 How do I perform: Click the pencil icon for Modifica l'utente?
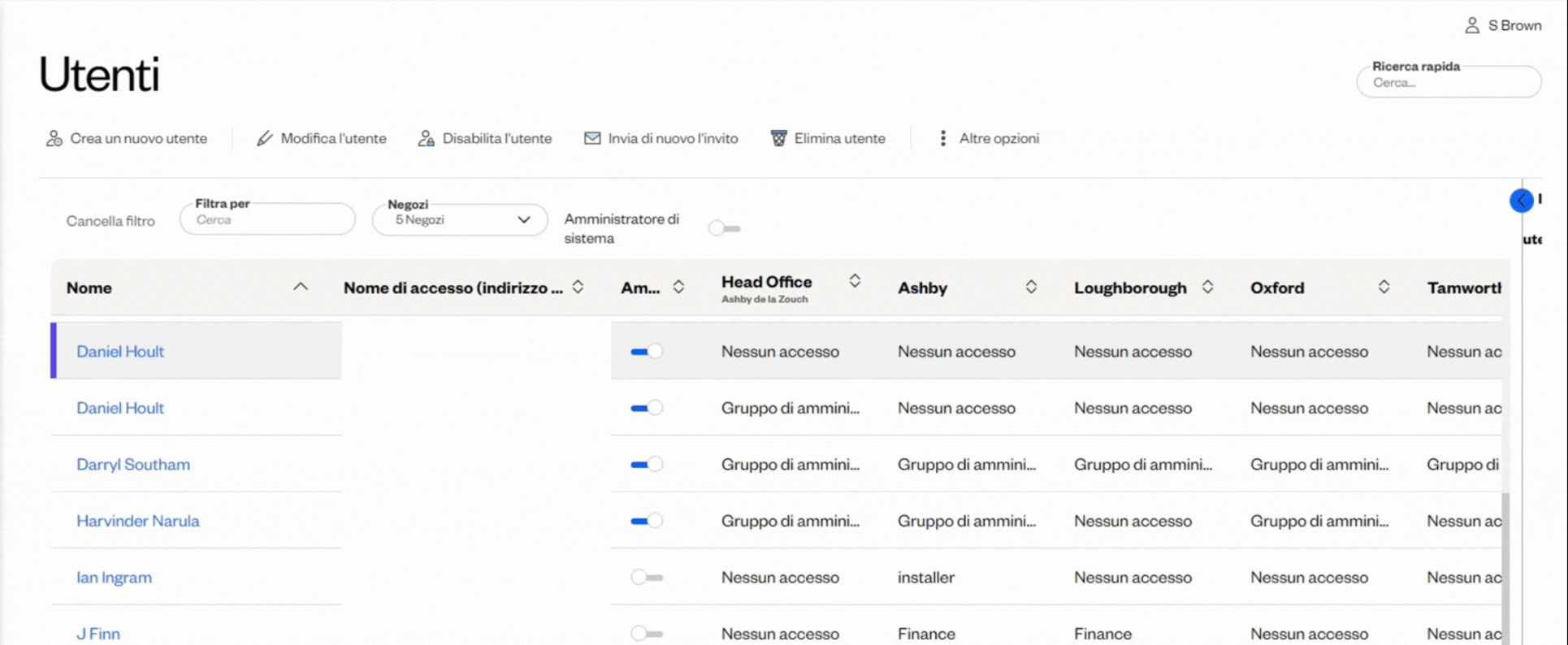pyautogui.click(x=264, y=139)
